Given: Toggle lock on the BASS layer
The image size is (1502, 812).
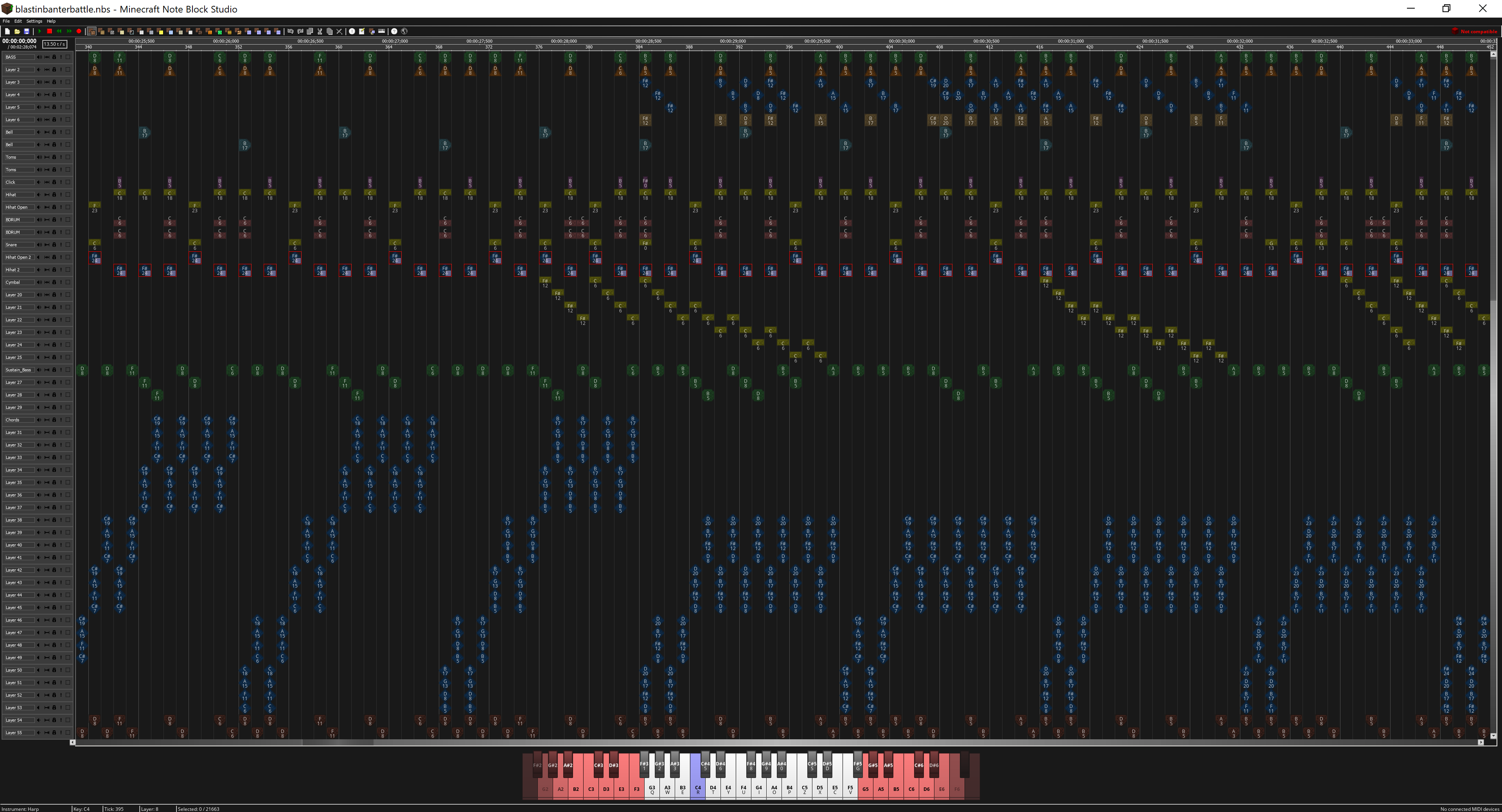Looking at the screenshot, I should coord(54,57).
